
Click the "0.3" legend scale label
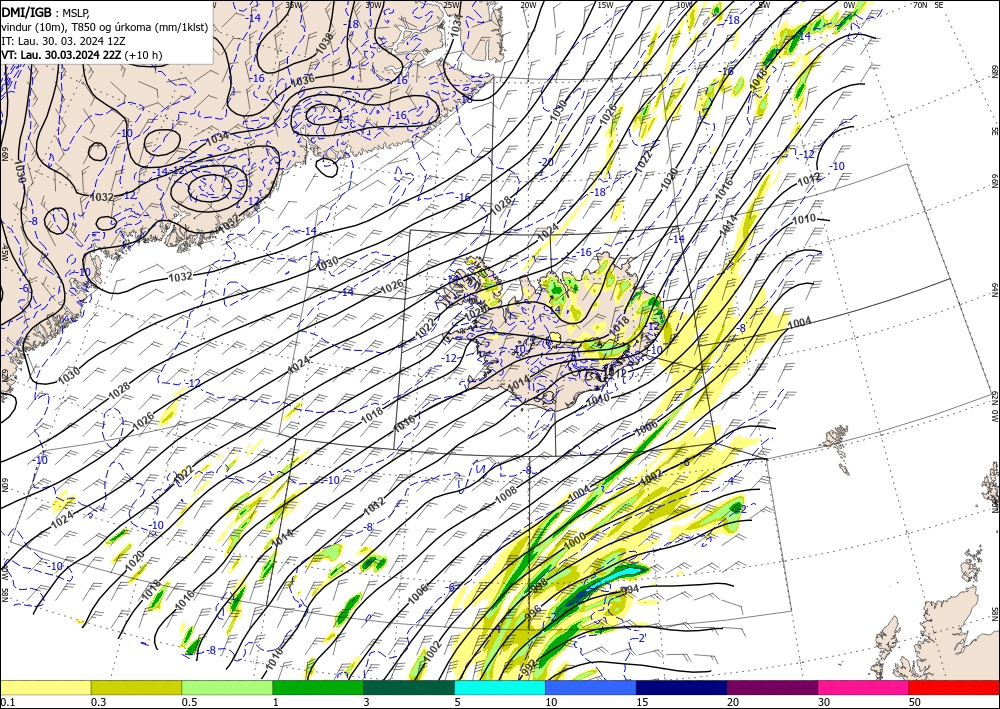(97, 702)
